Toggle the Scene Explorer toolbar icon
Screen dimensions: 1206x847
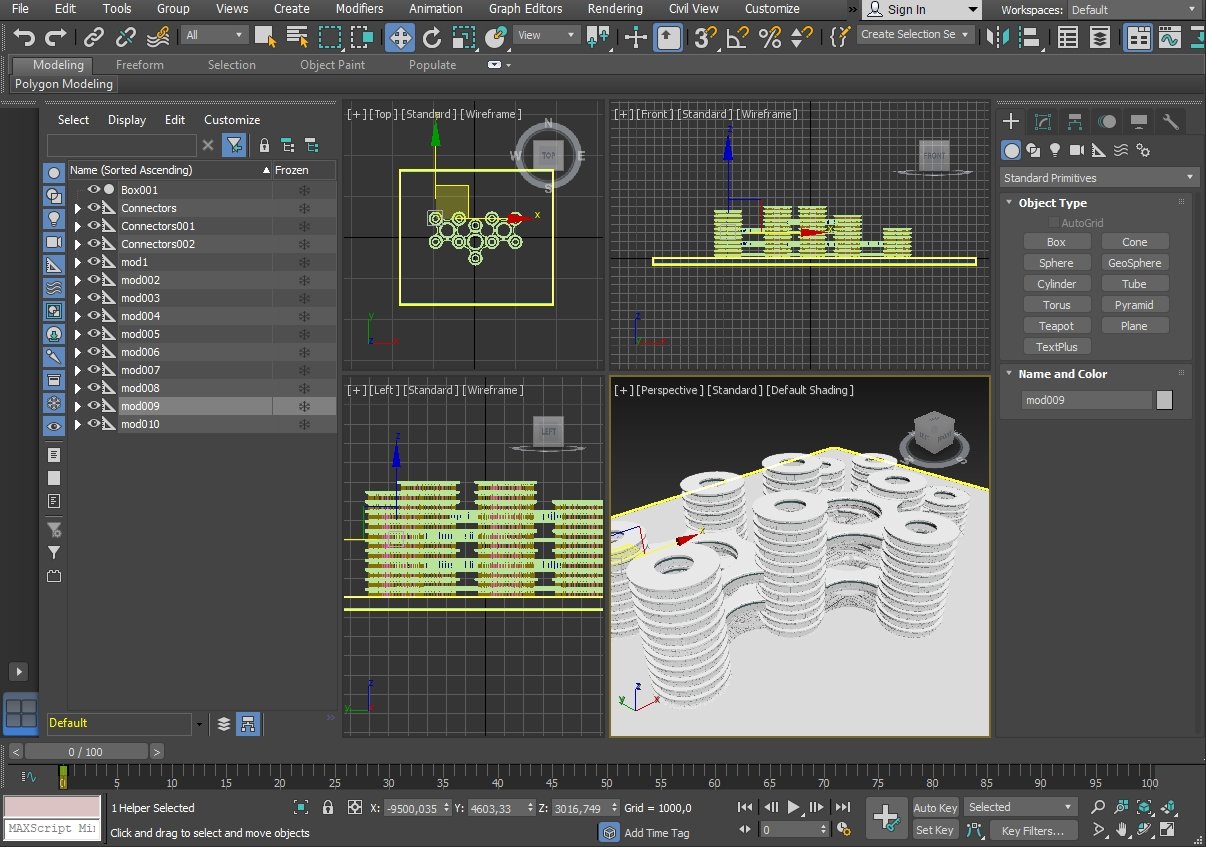1068,37
